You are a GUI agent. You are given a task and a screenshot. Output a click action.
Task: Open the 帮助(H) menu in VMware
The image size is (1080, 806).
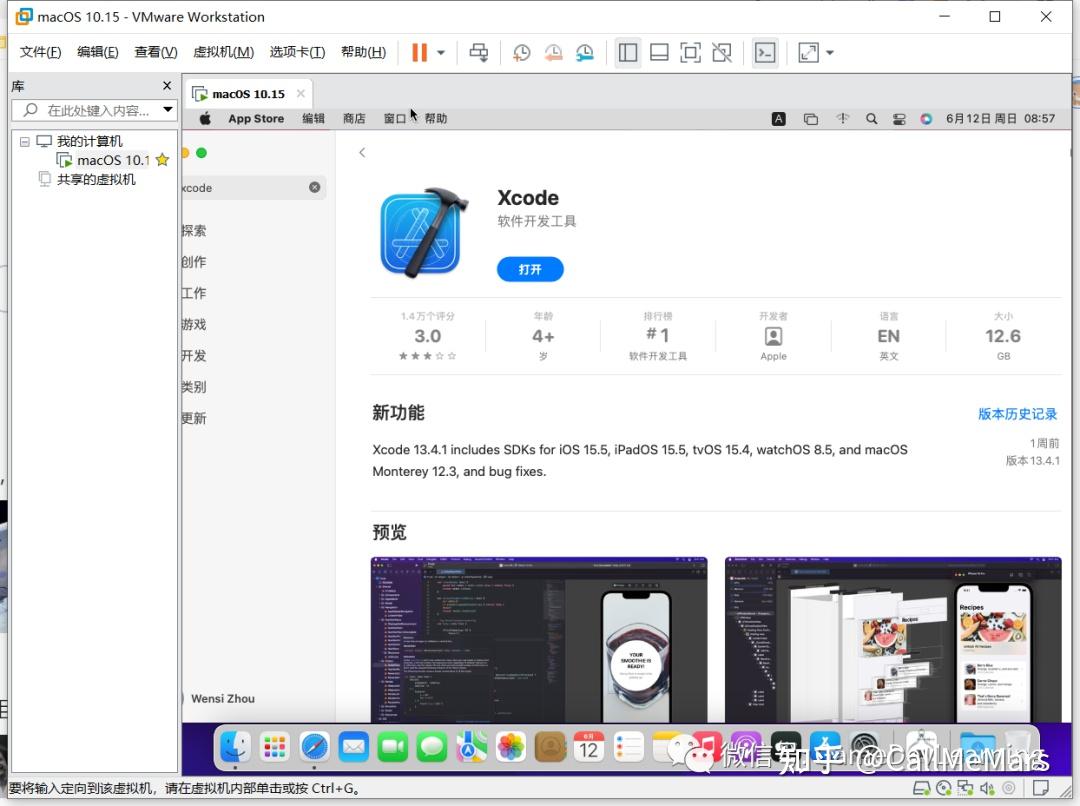364,52
